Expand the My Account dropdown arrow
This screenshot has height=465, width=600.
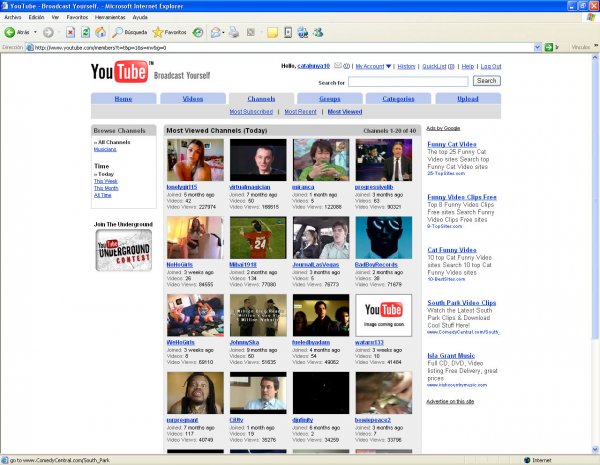coord(388,66)
